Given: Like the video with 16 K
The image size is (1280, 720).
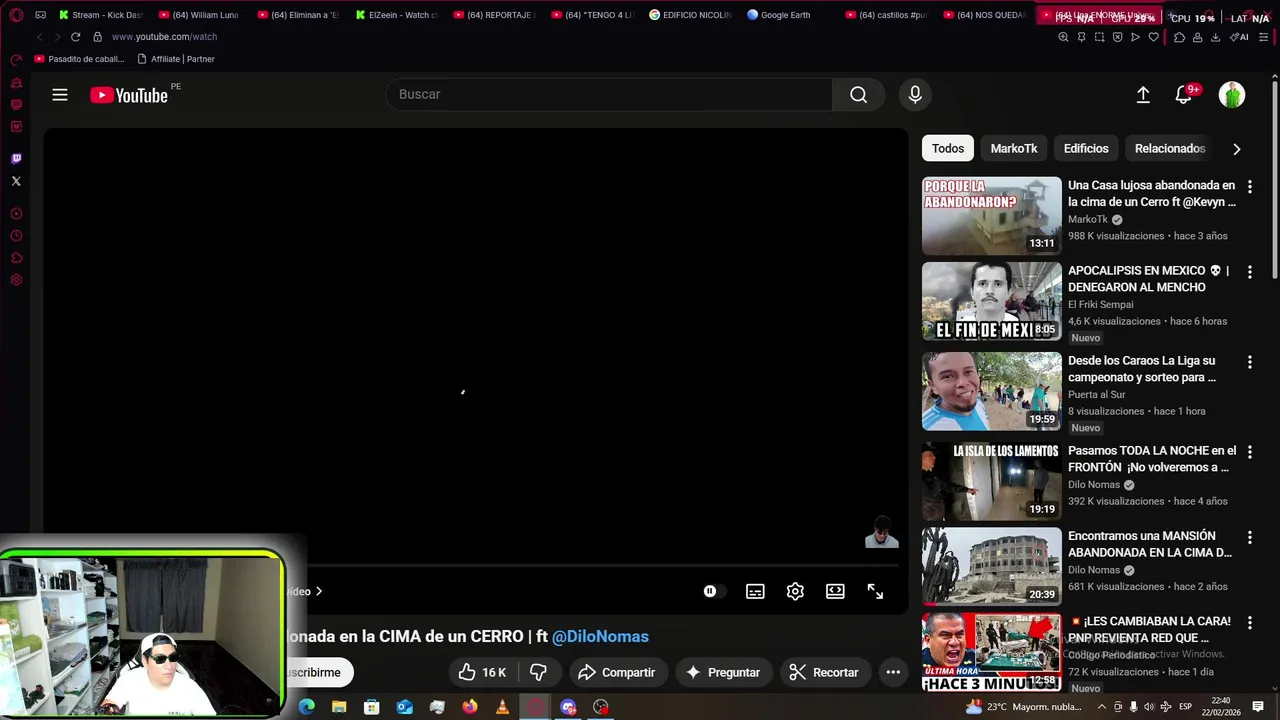Looking at the screenshot, I should (483, 672).
